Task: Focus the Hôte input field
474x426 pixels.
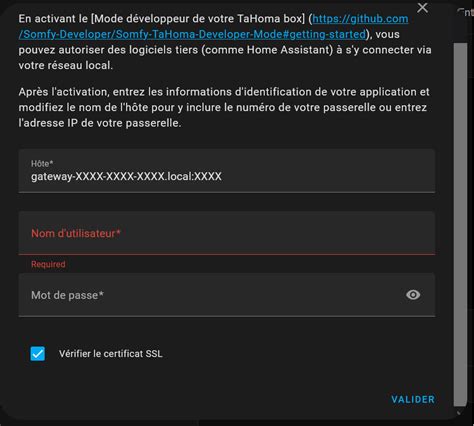Action: (227, 171)
